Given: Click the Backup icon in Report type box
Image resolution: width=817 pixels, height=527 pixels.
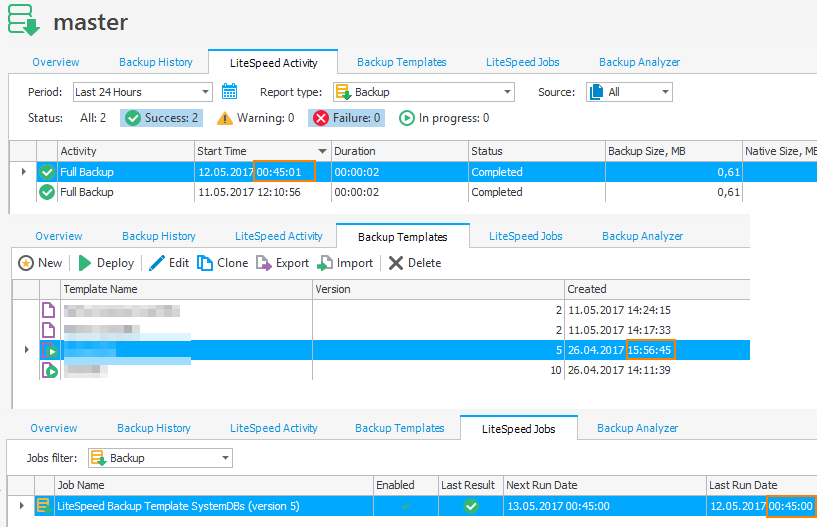Looking at the screenshot, I should pyautogui.click(x=344, y=92).
